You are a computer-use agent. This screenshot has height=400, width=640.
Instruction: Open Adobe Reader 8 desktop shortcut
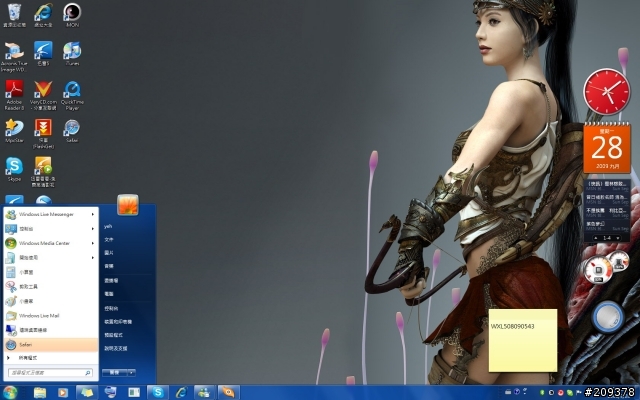pos(14,95)
